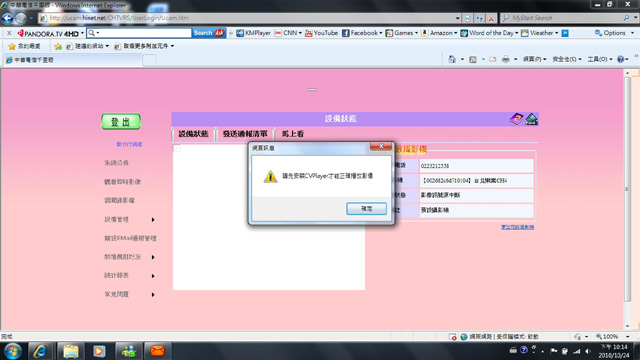Click the orange mail envelope taskbar icon
This screenshot has width=640, height=360.
[157, 351]
